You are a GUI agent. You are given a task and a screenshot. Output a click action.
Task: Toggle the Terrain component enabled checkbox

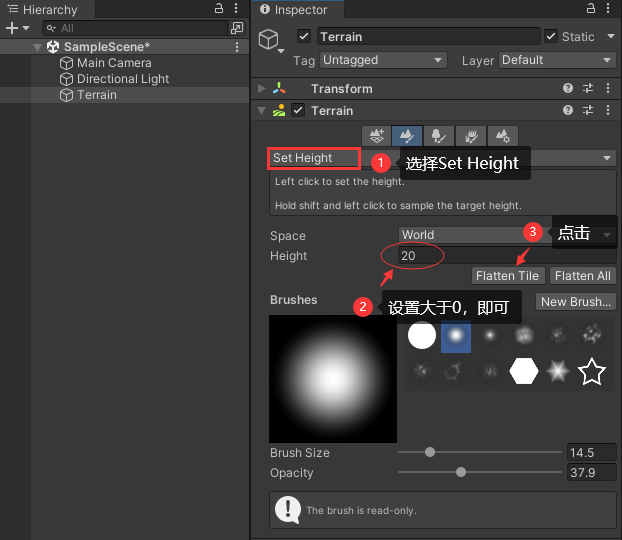click(x=298, y=110)
